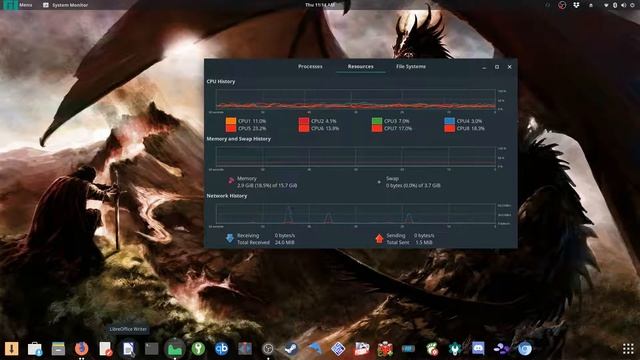This screenshot has width=640, height=360.
Task: Open the green key password manager icon
Action: (x=198, y=349)
